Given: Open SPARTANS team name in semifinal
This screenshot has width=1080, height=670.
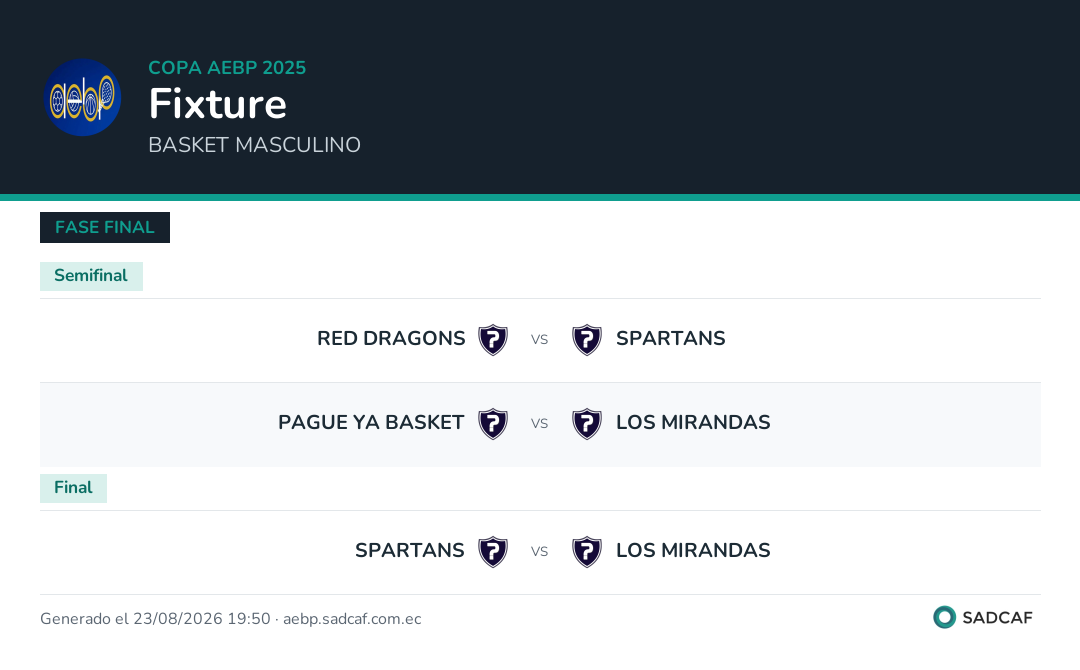Looking at the screenshot, I should [670, 339].
